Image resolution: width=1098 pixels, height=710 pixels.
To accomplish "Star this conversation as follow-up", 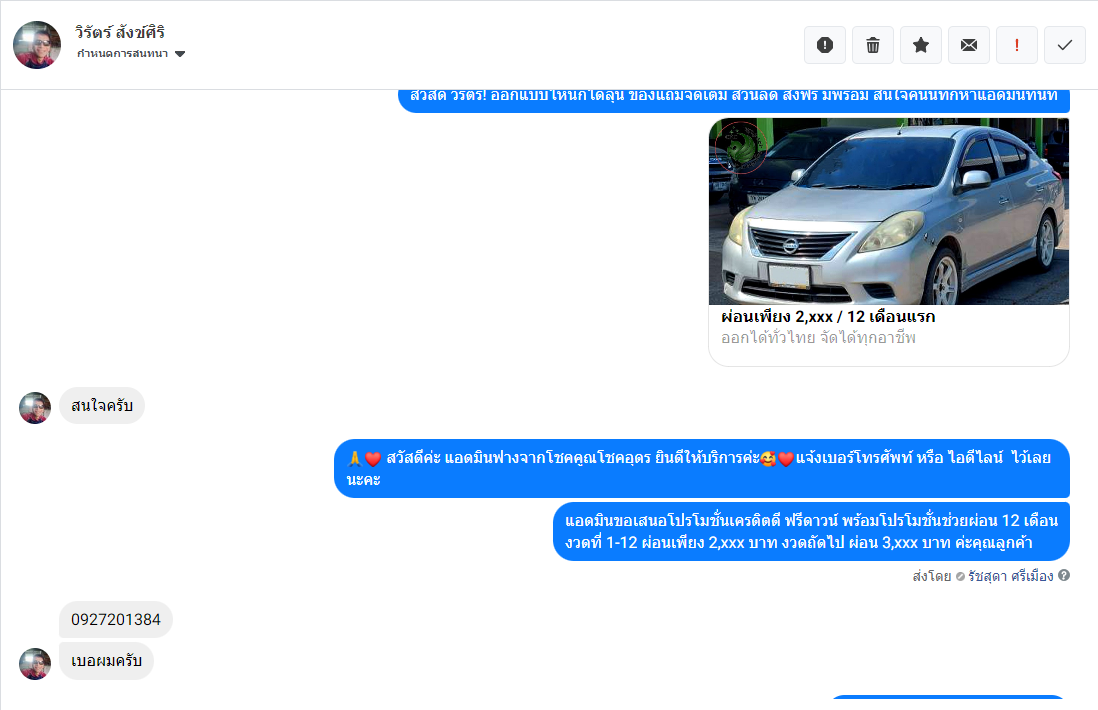I will 921,46.
